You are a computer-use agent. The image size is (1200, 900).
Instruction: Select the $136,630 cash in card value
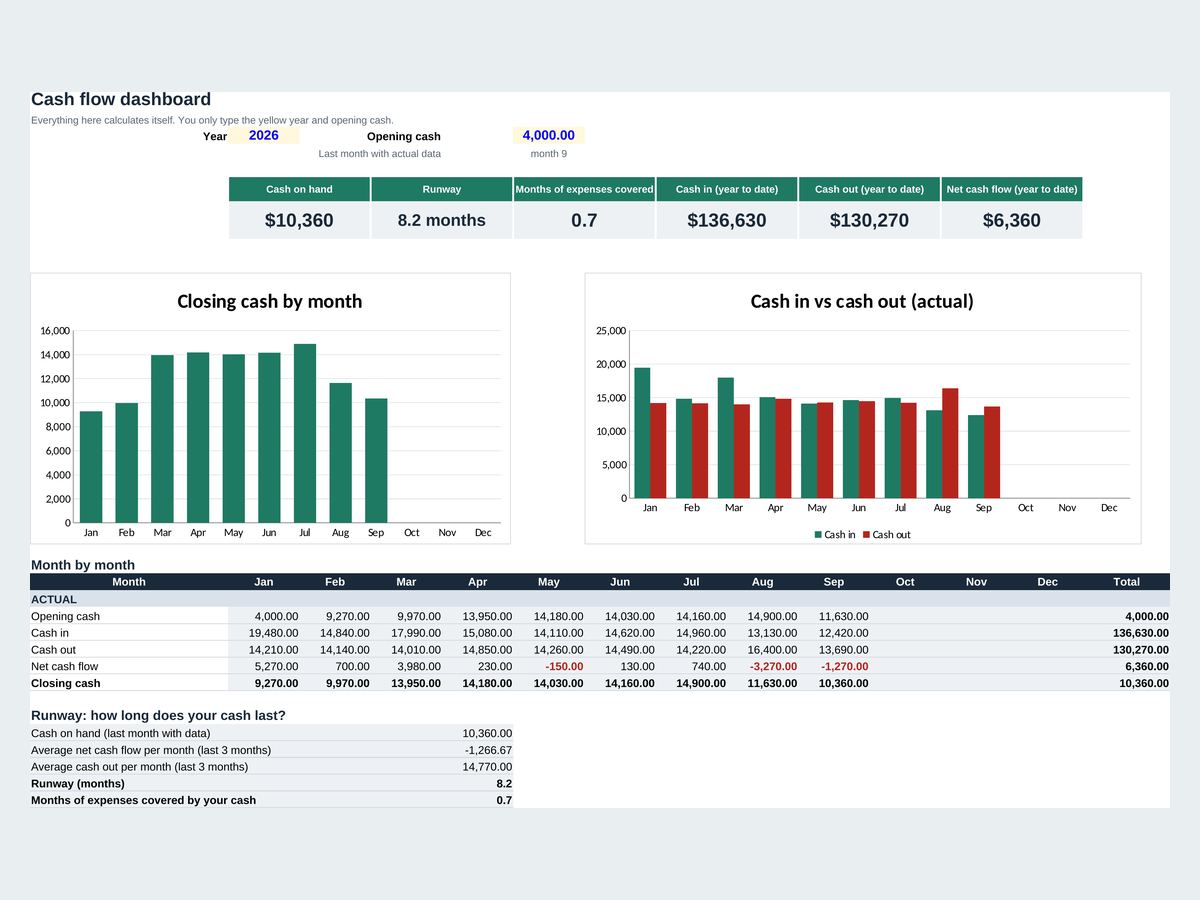727,221
